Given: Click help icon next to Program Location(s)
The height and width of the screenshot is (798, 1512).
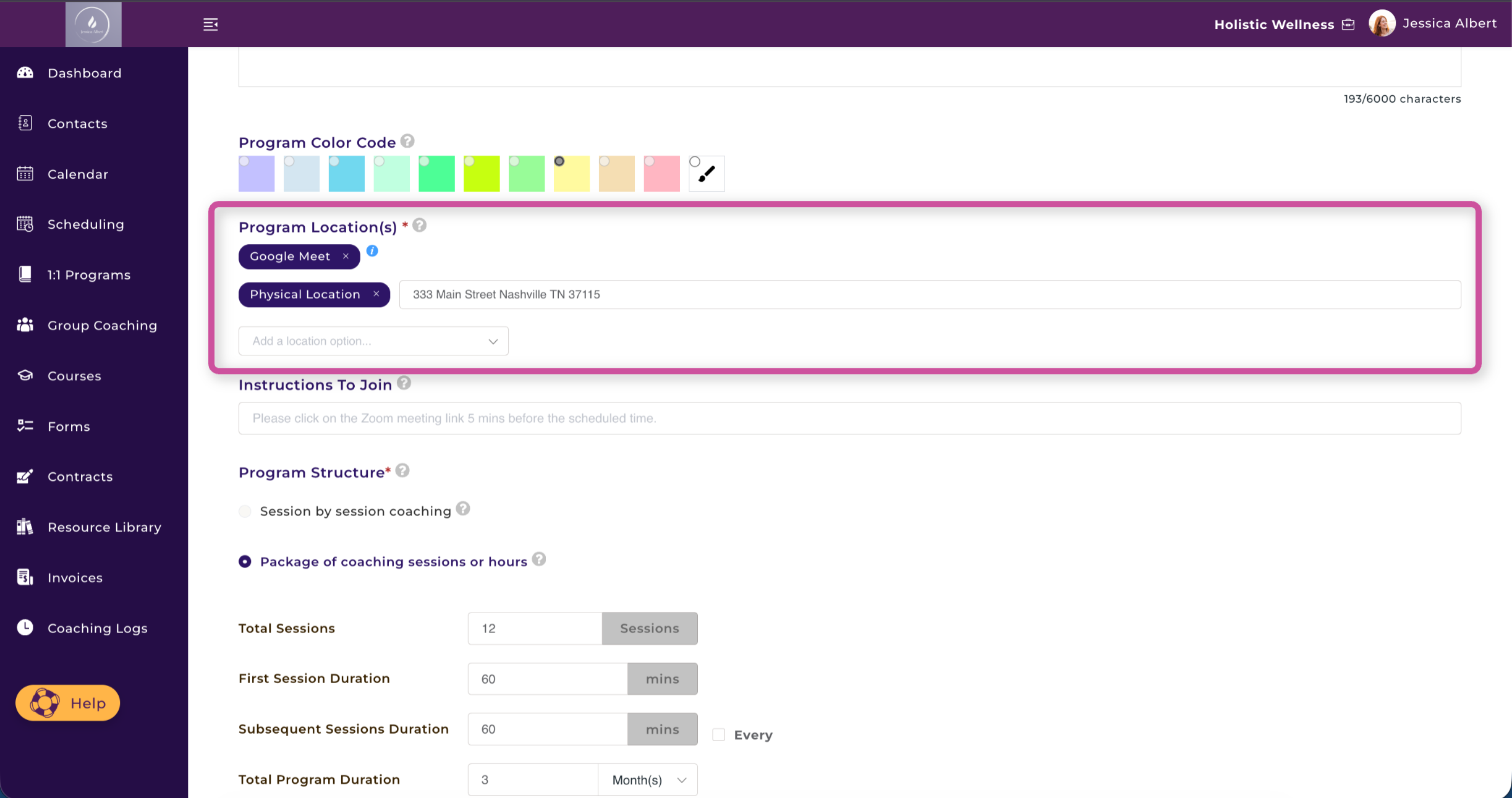Looking at the screenshot, I should tap(420, 226).
